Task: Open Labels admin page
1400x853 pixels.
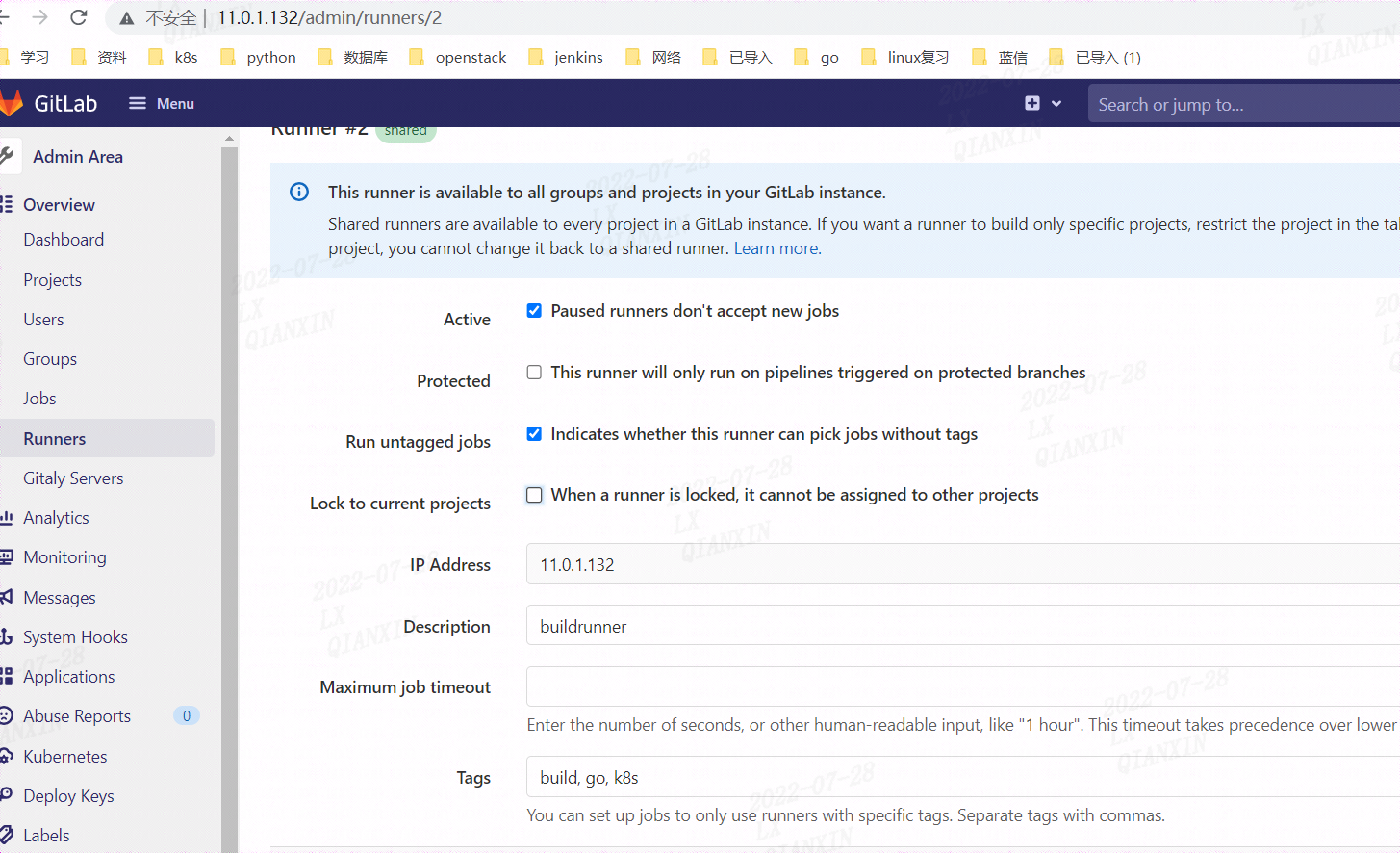Action: pyautogui.click(x=46, y=836)
